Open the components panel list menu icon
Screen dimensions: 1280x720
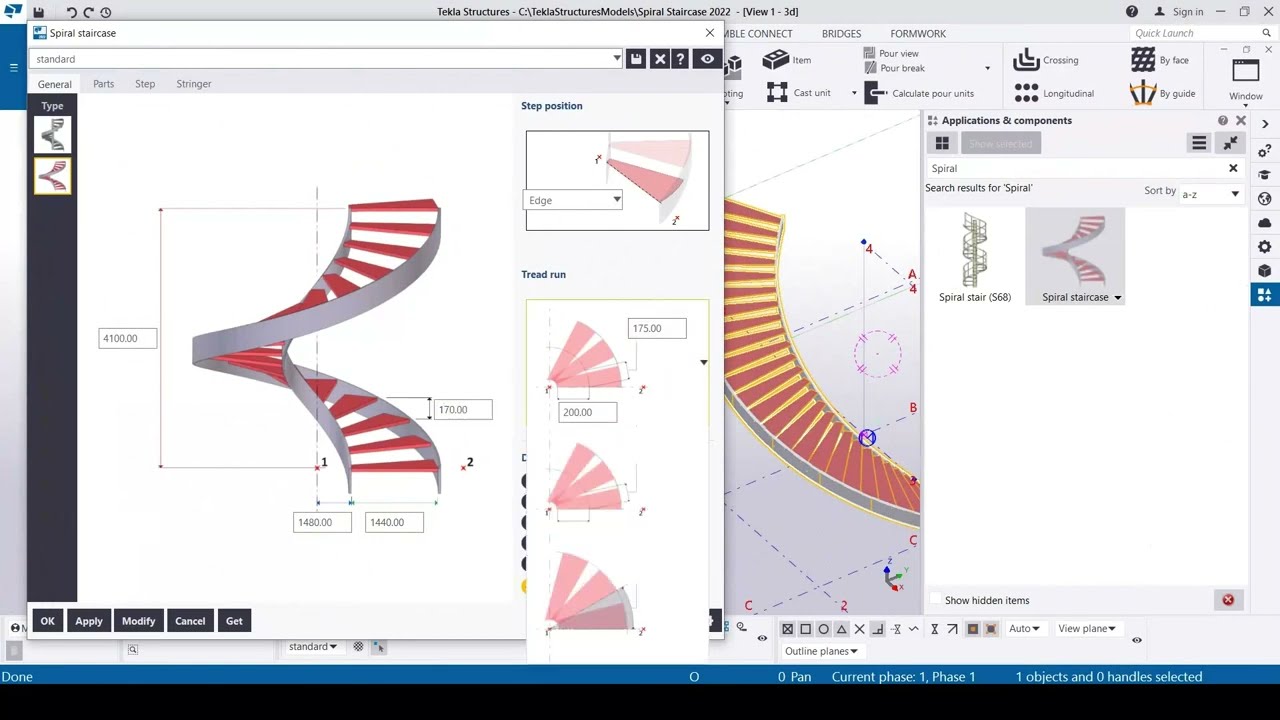(1199, 144)
